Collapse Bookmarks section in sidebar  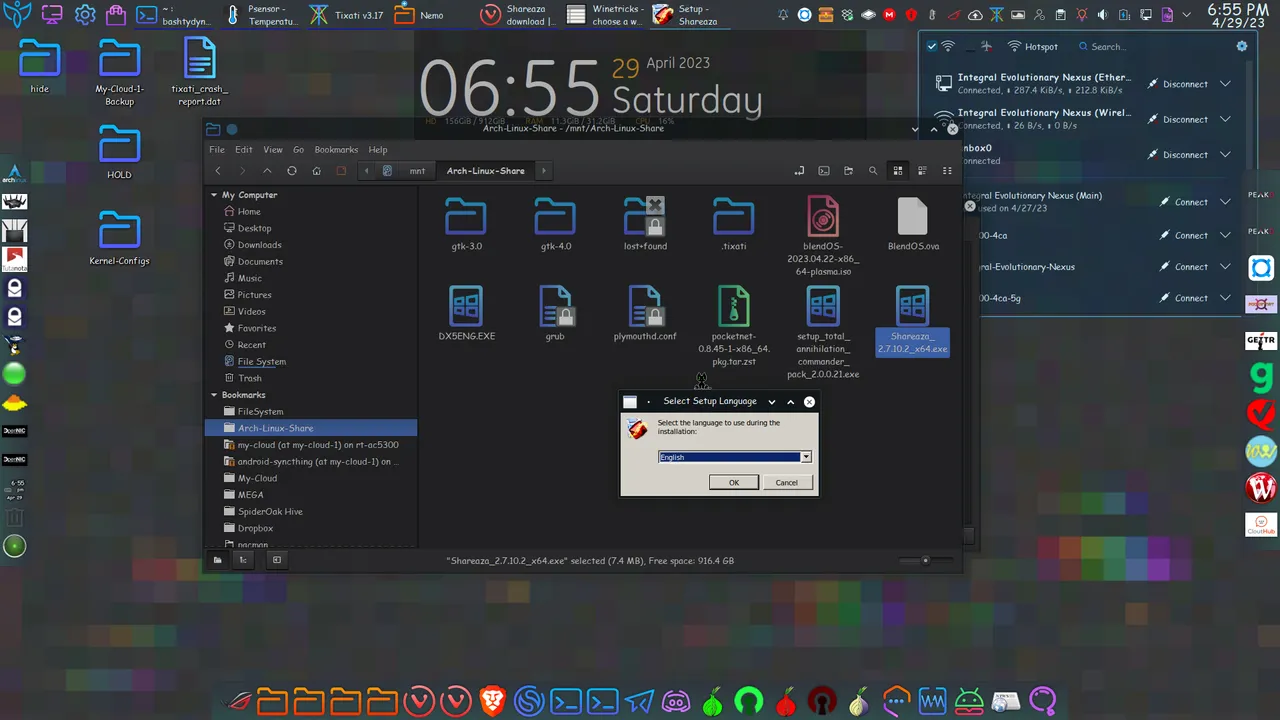tap(214, 395)
